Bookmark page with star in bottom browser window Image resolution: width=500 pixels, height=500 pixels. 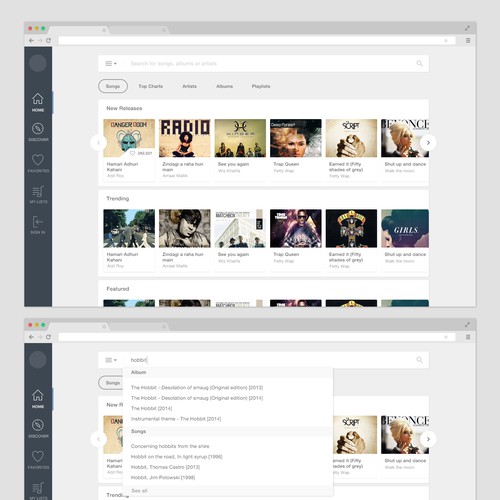tap(446, 337)
